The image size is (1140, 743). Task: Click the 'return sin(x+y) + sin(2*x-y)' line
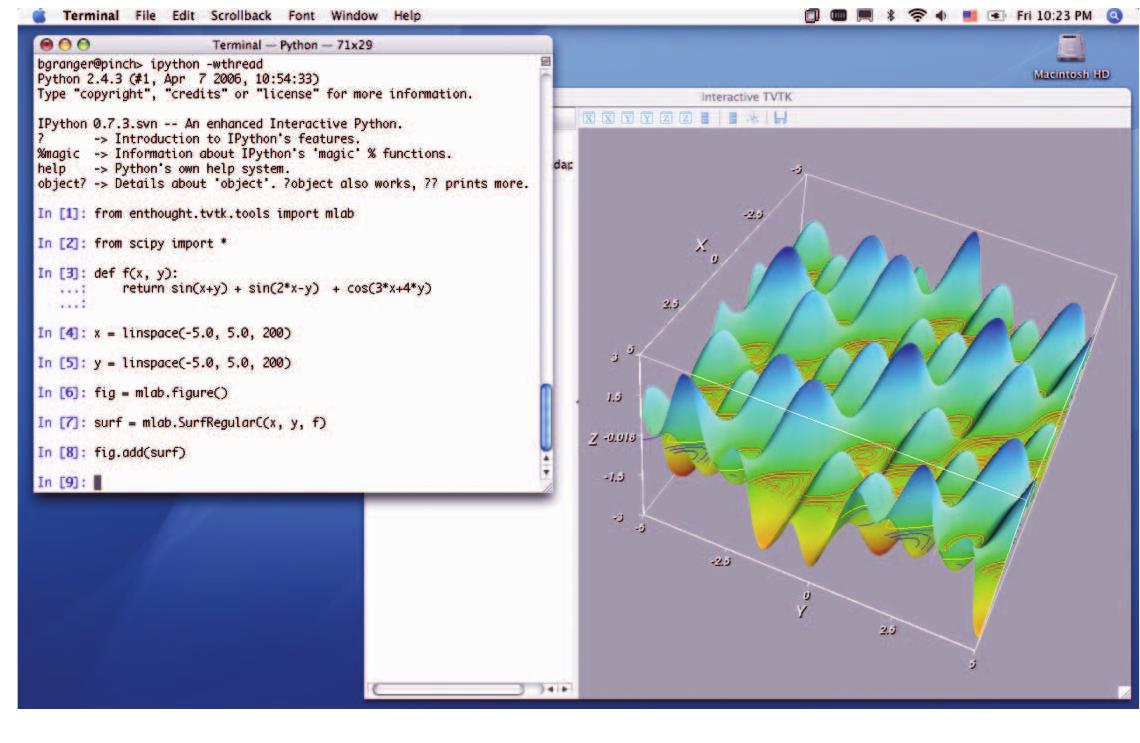point(277,288)
